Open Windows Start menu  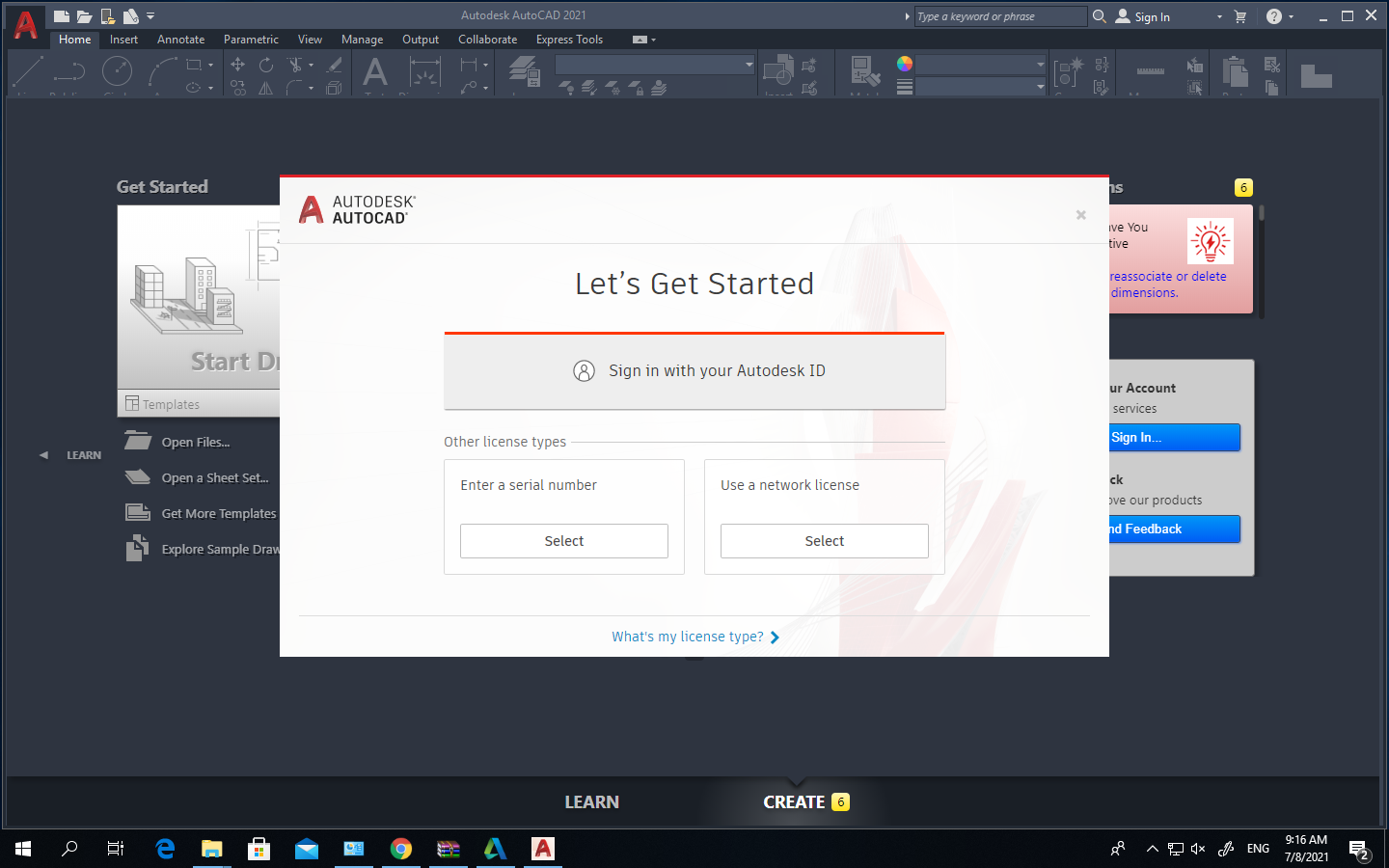click(23, 849)
